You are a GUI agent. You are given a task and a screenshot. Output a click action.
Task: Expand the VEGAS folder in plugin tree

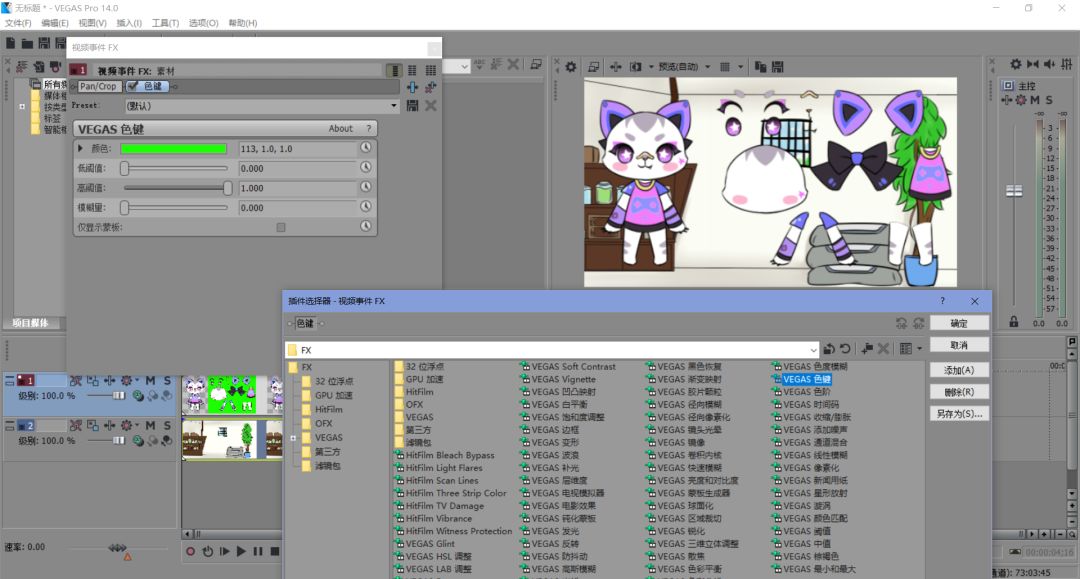[294, 438]
